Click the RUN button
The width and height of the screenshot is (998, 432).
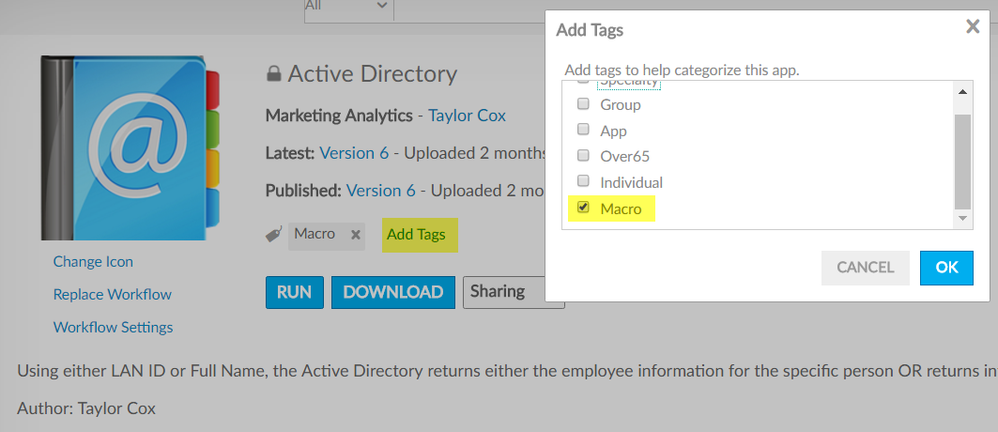(294, 292)
